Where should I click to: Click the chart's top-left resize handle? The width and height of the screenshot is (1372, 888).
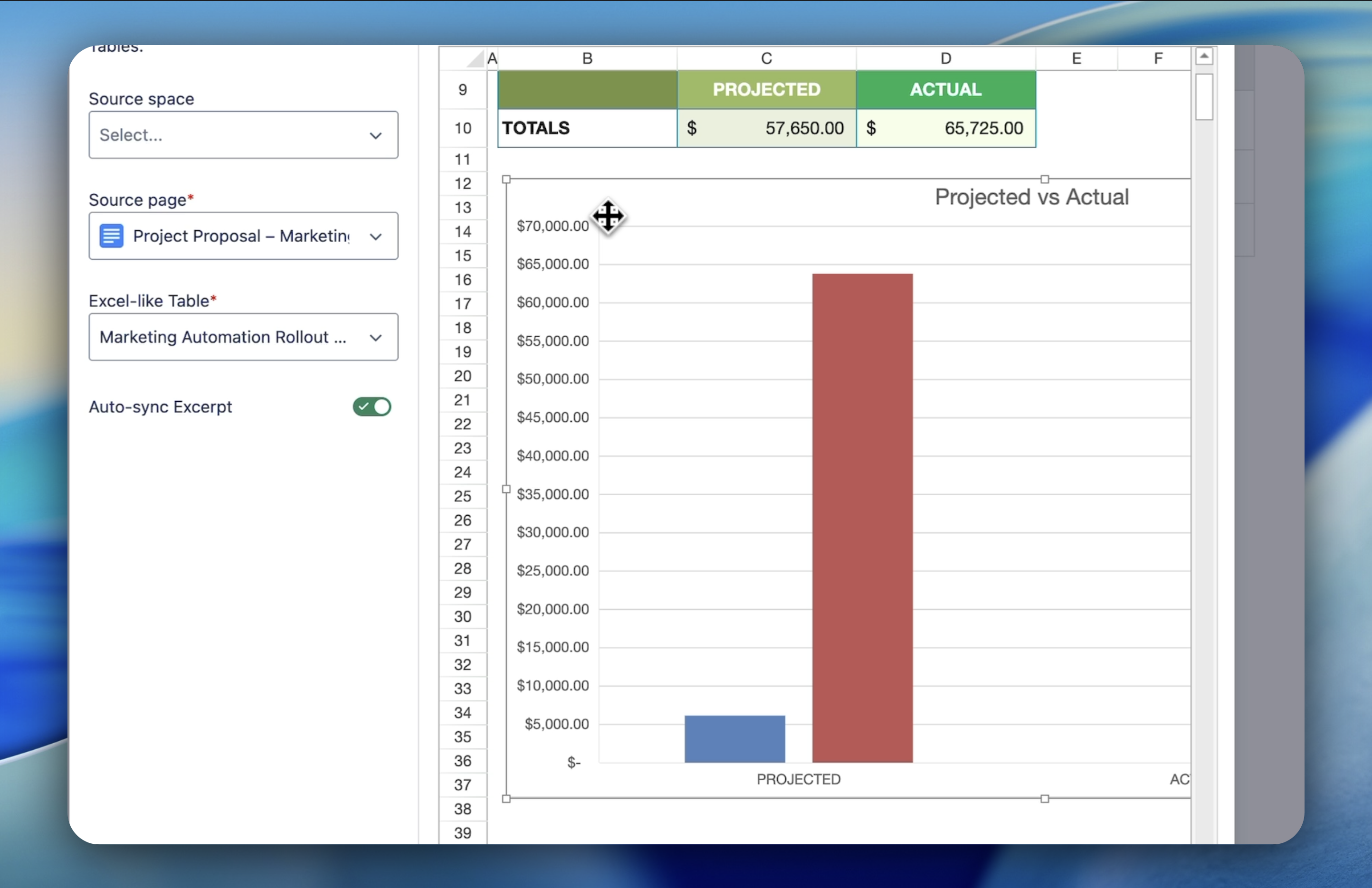pos(506,179)
